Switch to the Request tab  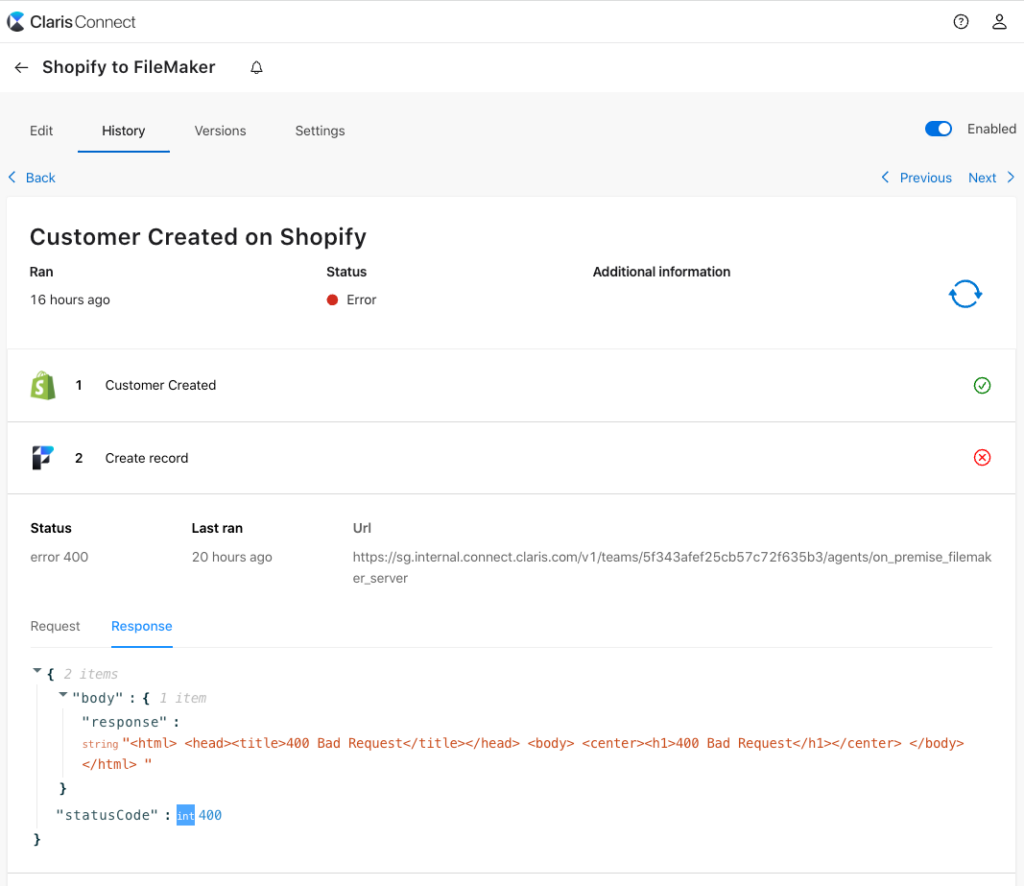tap(55, 626)
